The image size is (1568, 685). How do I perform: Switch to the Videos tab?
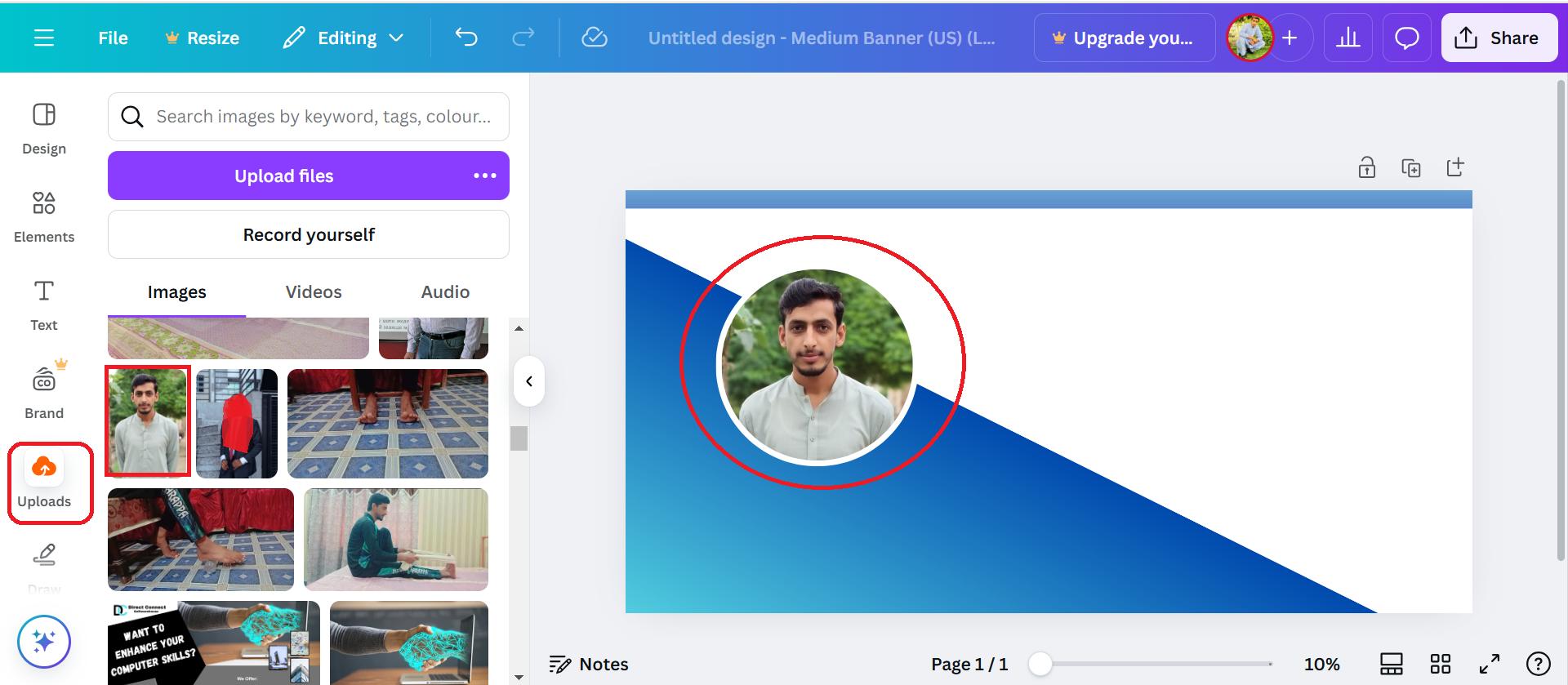click(314, 292)
